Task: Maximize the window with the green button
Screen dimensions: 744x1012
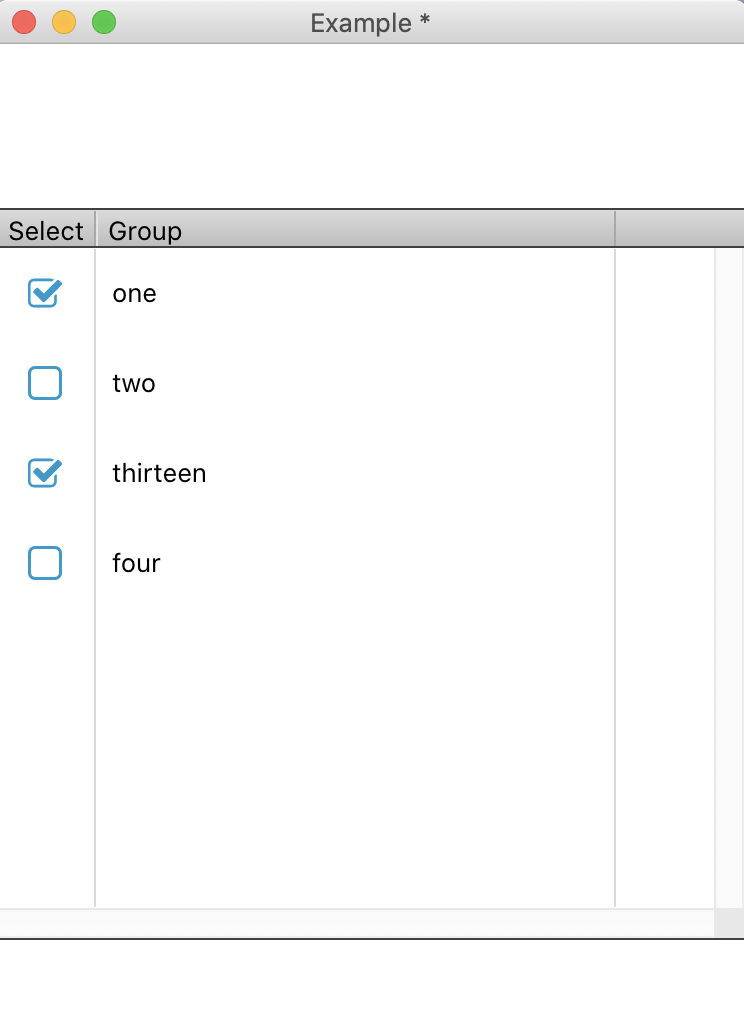Action: click(104, 22)
